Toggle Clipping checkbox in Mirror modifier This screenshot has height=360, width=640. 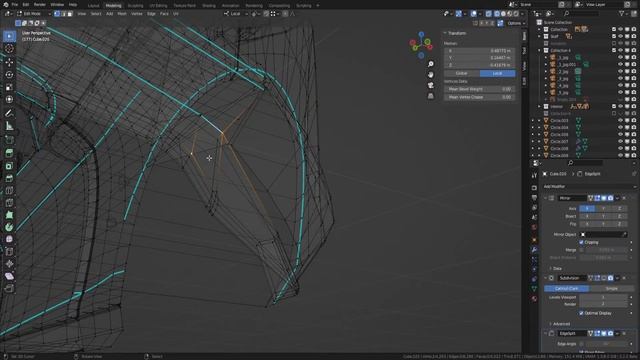(x=581, y=242)
